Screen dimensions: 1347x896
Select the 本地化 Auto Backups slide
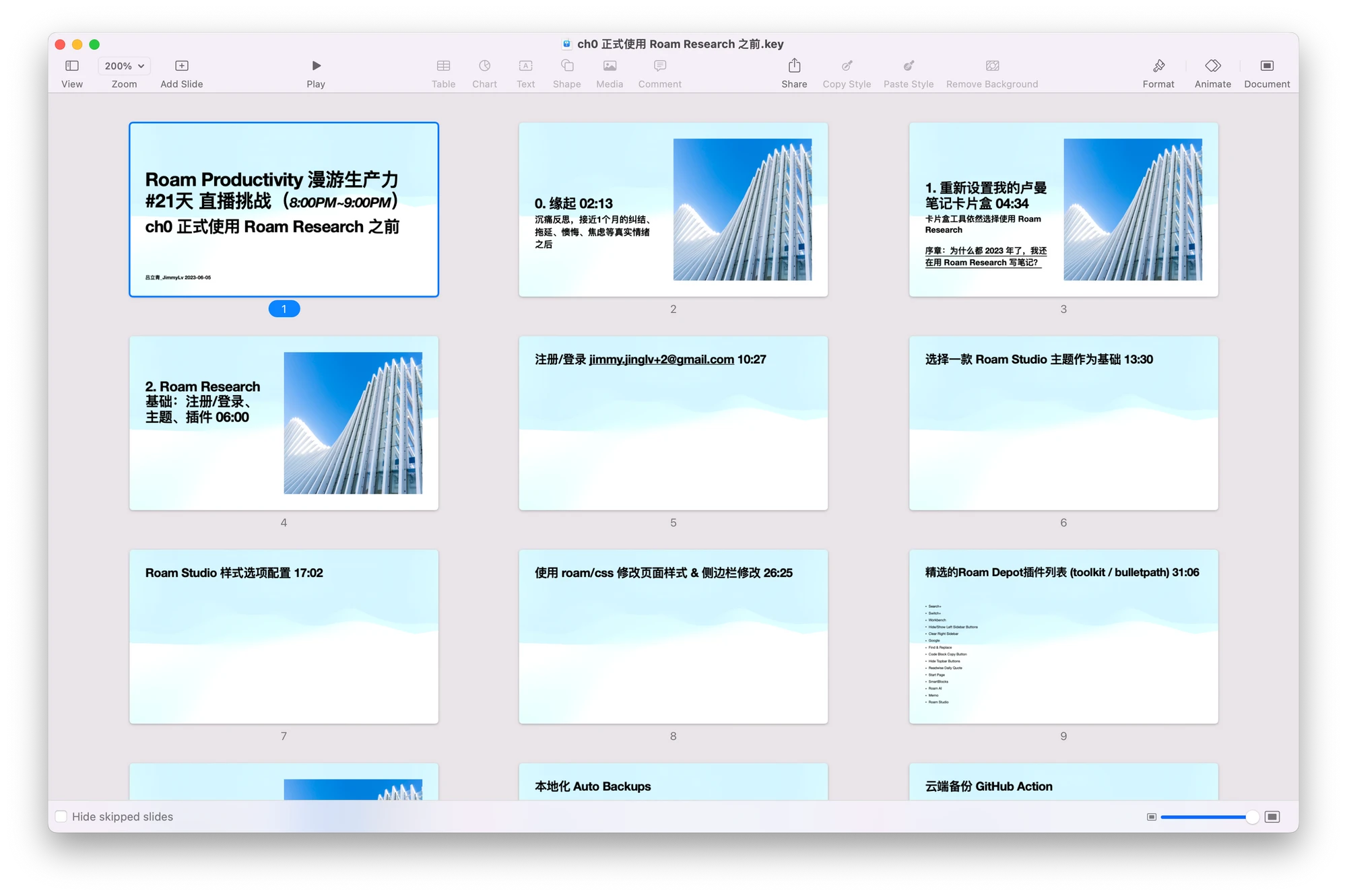[x=673, y=782]
